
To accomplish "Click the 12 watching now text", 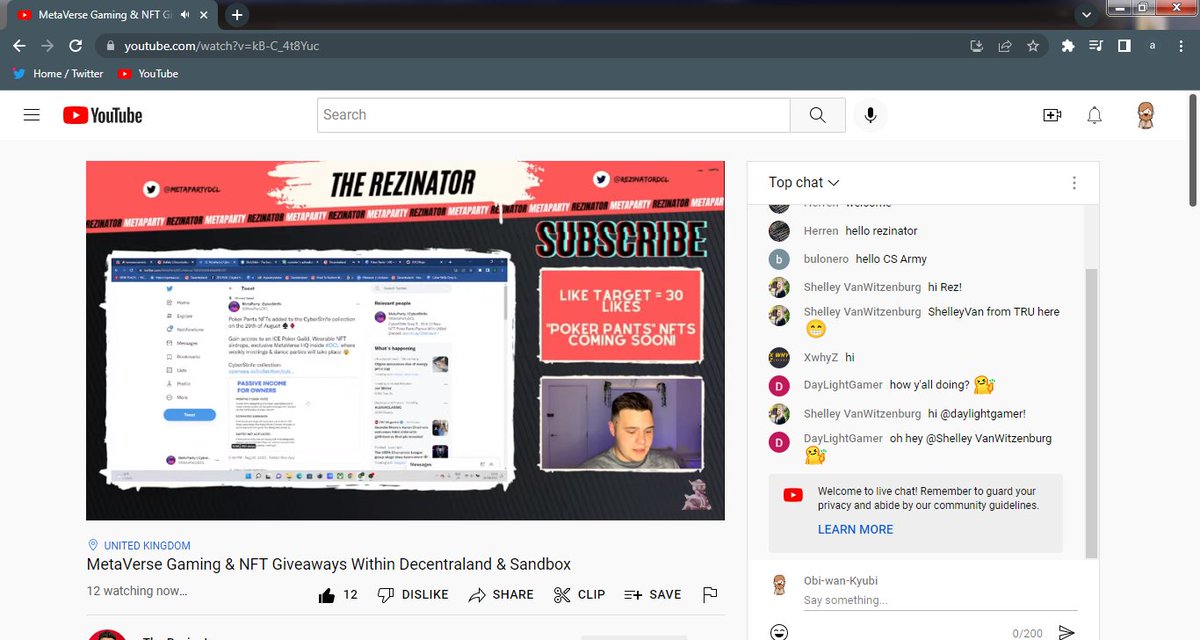I will pyautogui.click(x=137, y=591).
